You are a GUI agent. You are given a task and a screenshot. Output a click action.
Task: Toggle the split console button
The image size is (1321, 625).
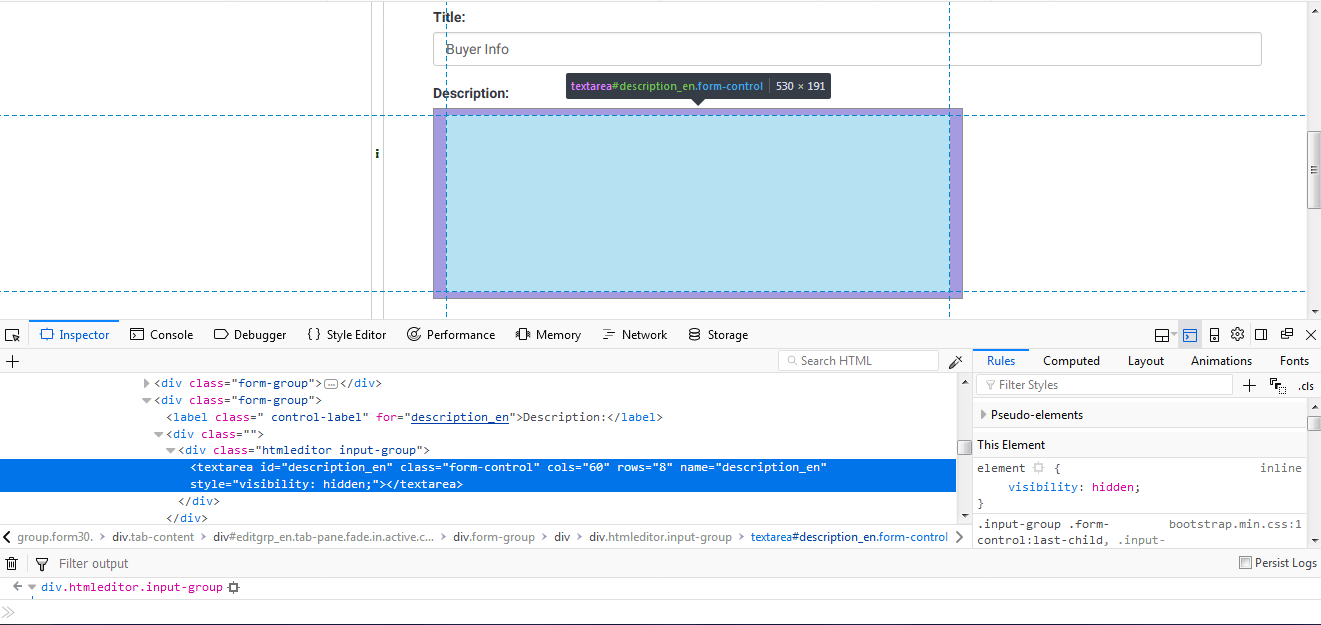pyautogui.click(x=1189, y=335)
